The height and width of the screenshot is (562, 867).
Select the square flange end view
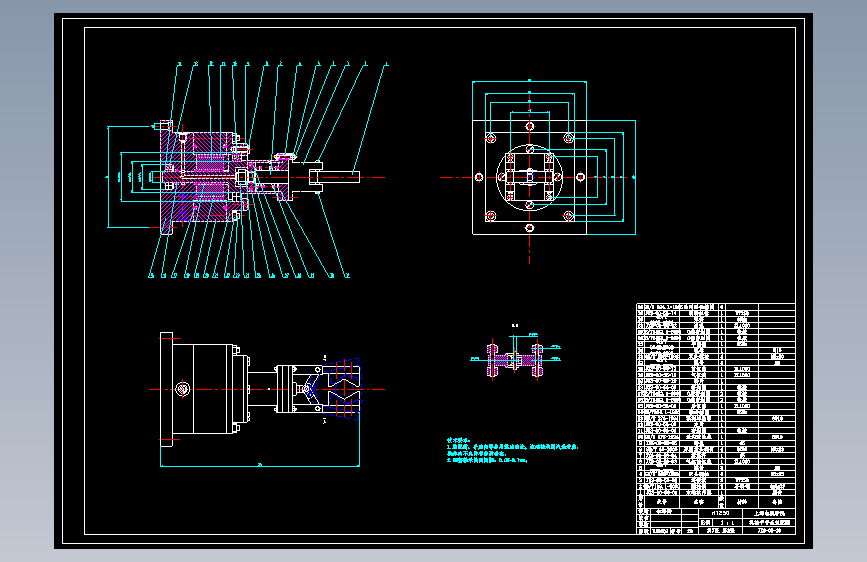point(529,177)
